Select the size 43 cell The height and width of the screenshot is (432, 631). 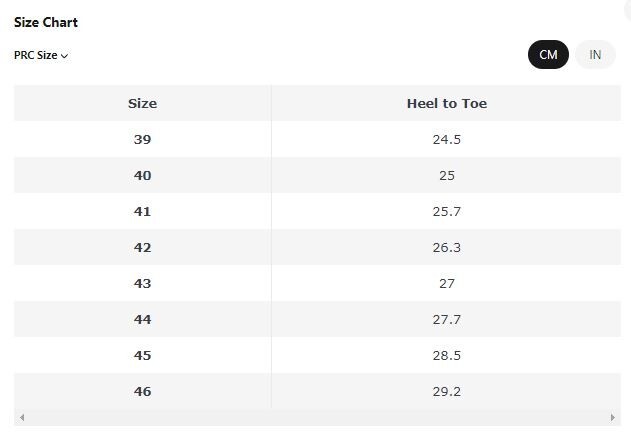142,283
